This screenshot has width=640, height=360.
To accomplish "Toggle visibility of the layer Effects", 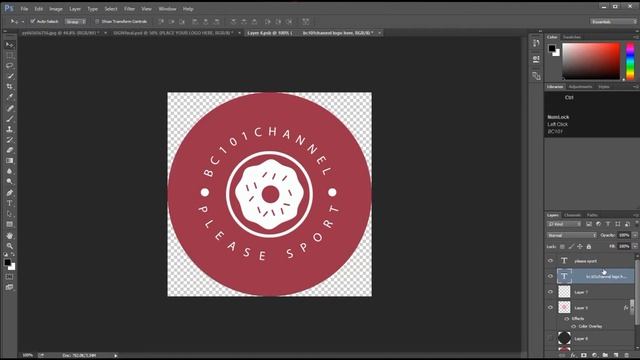I will 567,319.
